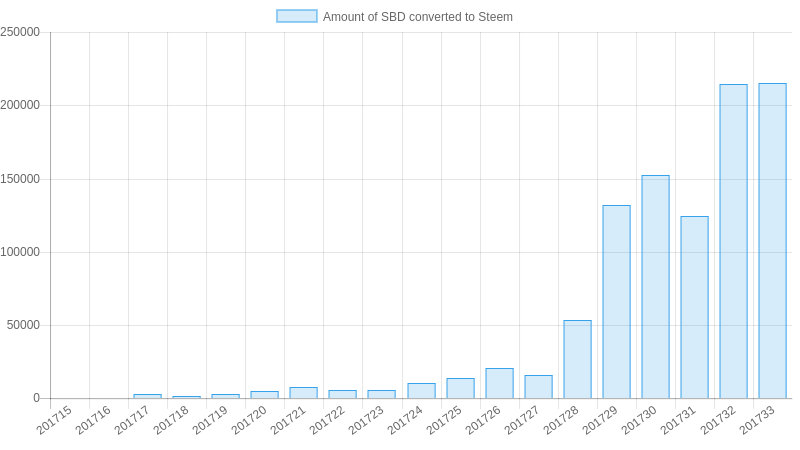Click the x-axis label 201727
This screenshot has width=800, height=450.
(x=522, y=420)
